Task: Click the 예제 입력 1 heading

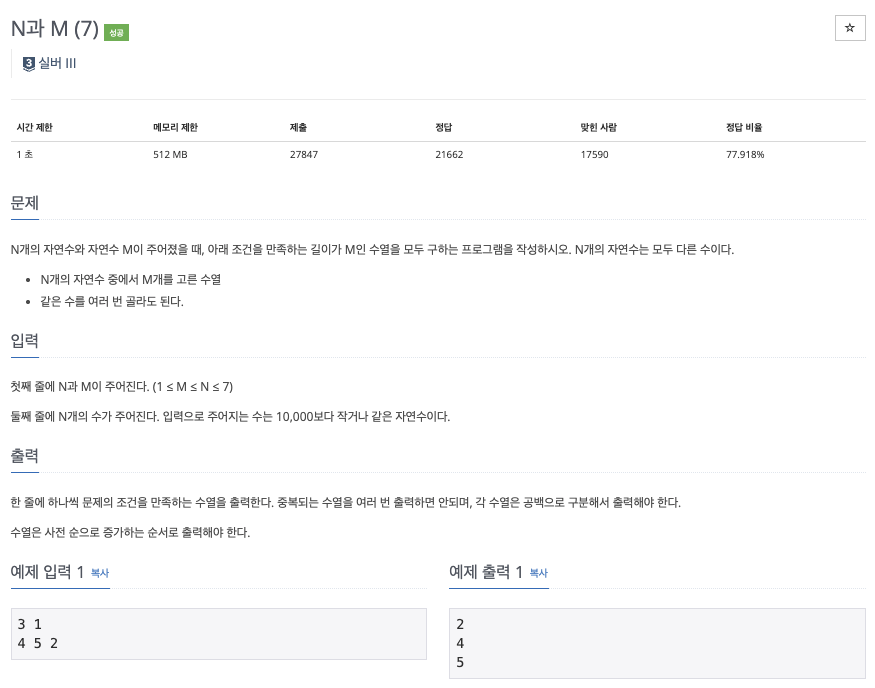Action: (47, 572)
